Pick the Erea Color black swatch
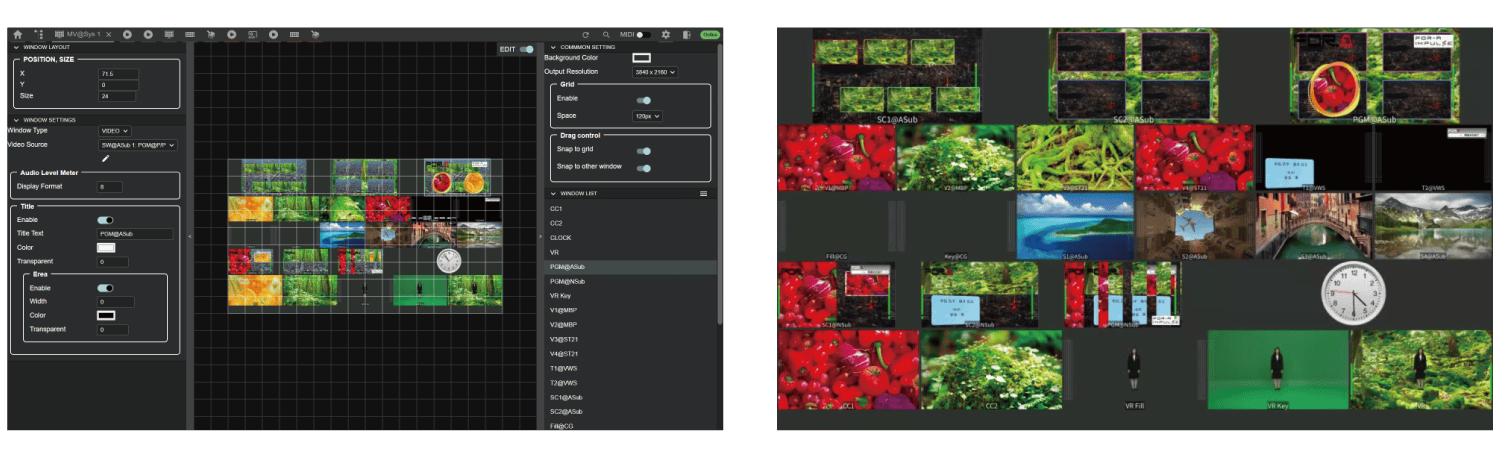The height and width of the screenshot is (457, 1500). [x=106, y=315]
